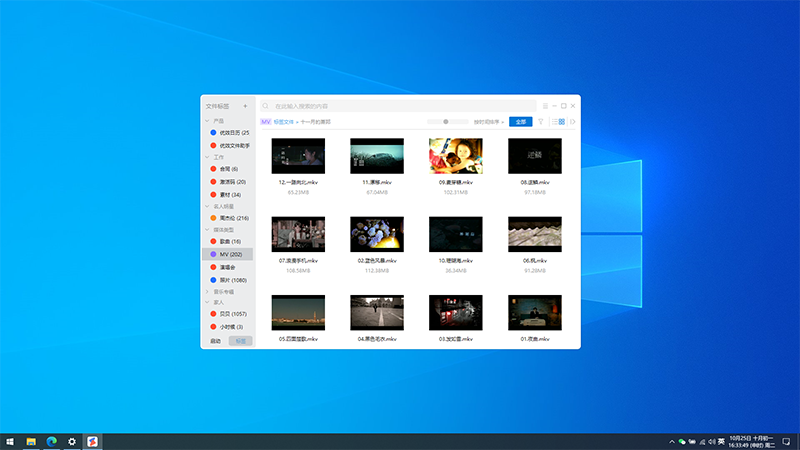Collapse the 家人 tag group
800x450 pixels.
(207, 303)
